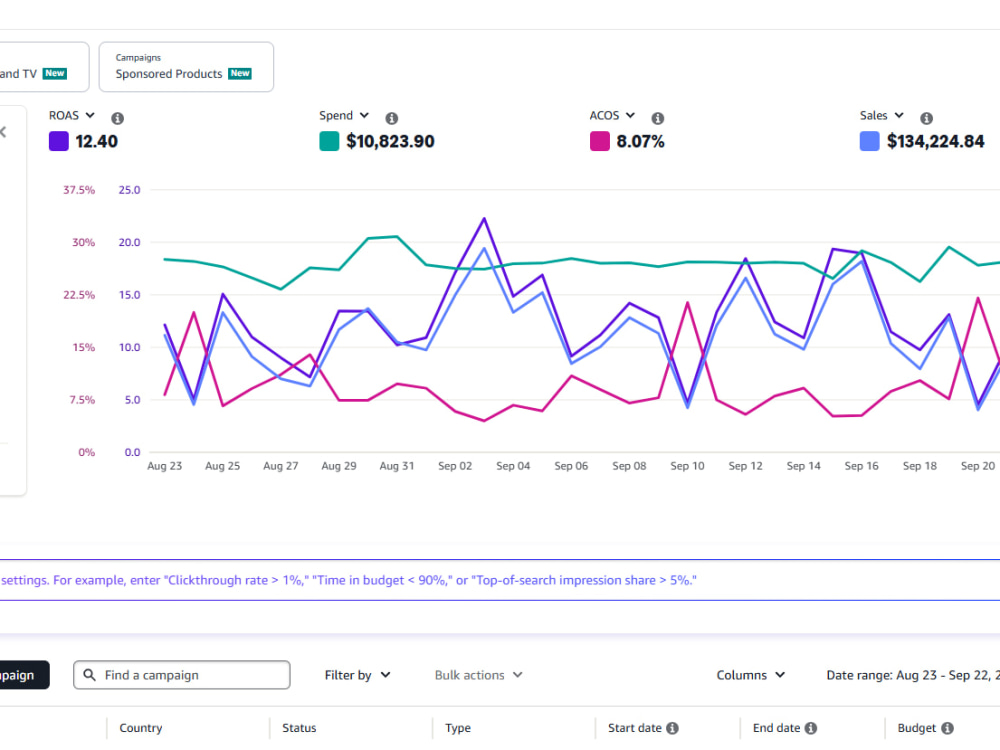
Task: Click the 25.0 y-axis label
Action: click(129, 189)
